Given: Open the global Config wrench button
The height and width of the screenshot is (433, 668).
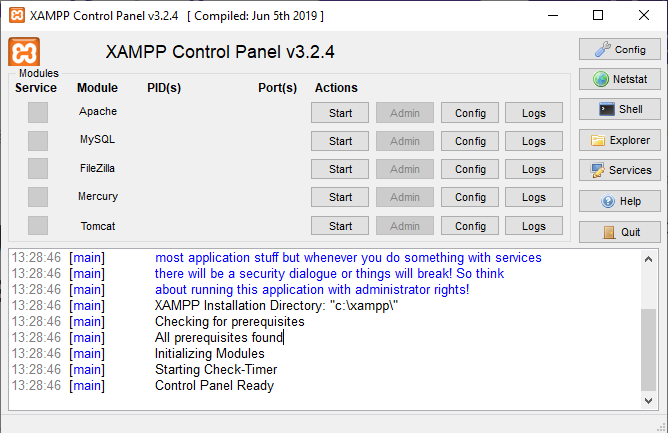Looking at the screenshot, I should pyautogui.click(x=619, y=49).
